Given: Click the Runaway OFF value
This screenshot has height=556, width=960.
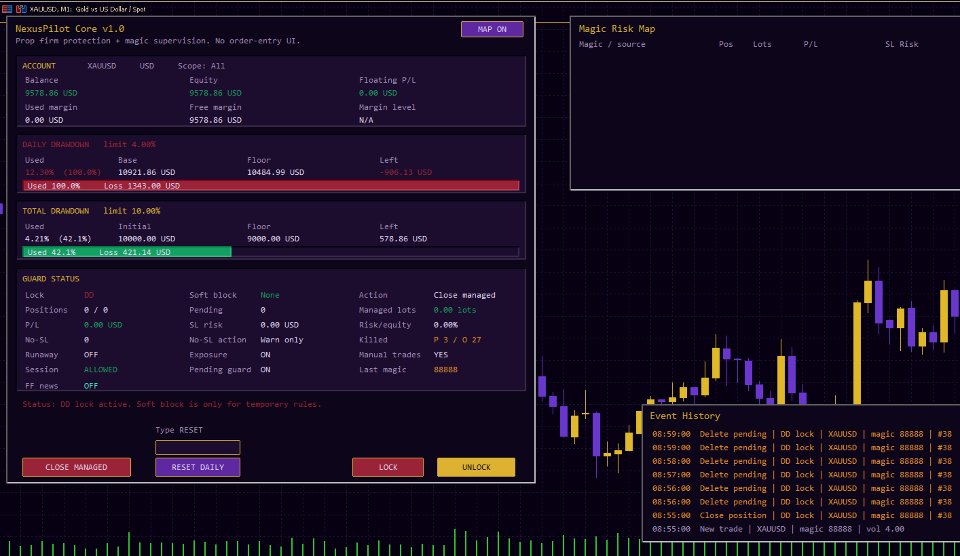Looking at the screenshot, I should (x=91, y=355).
